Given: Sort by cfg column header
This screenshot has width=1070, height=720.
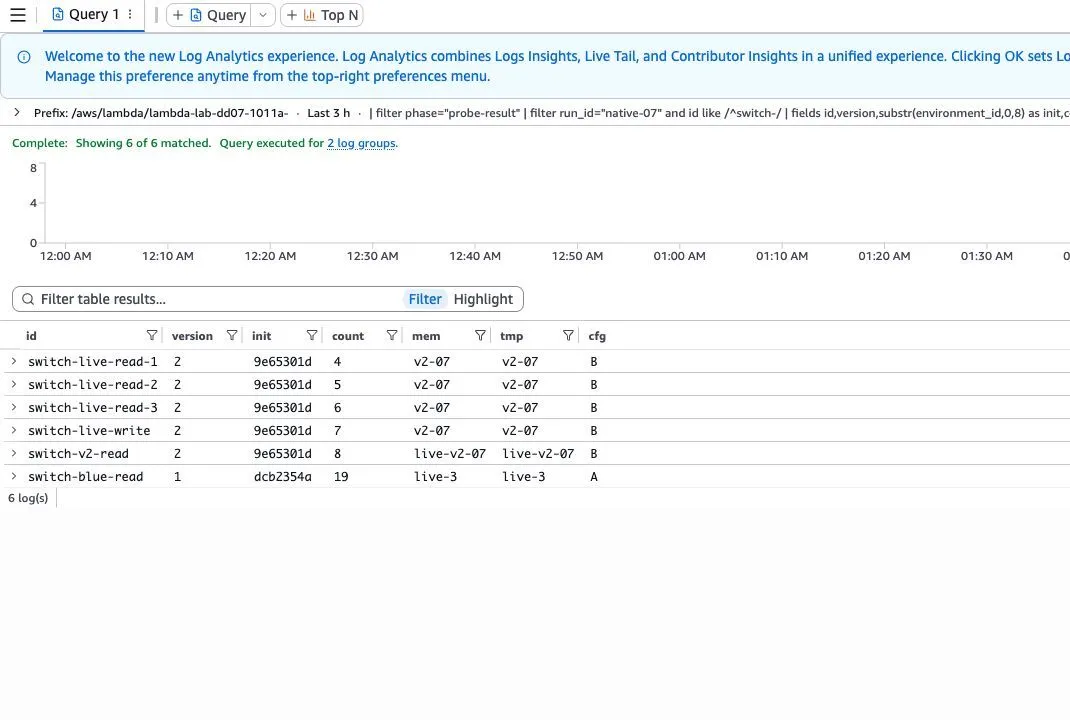Looking at the screenshot, I should [x=597, y=336].
